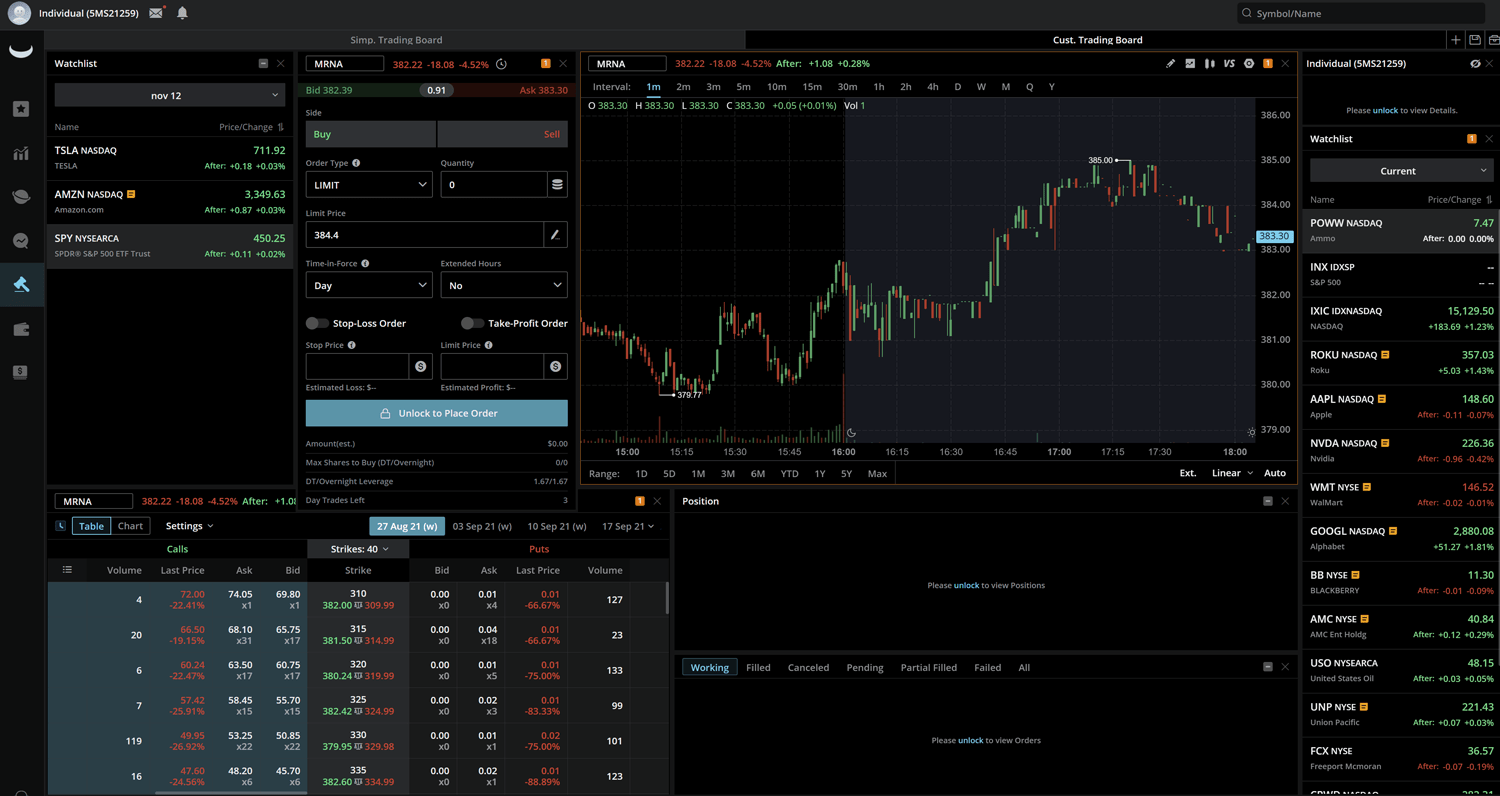Viewport: 1500px width, 796px height.
Task: Open chart indicators icon
Action: coord(1190,63)
